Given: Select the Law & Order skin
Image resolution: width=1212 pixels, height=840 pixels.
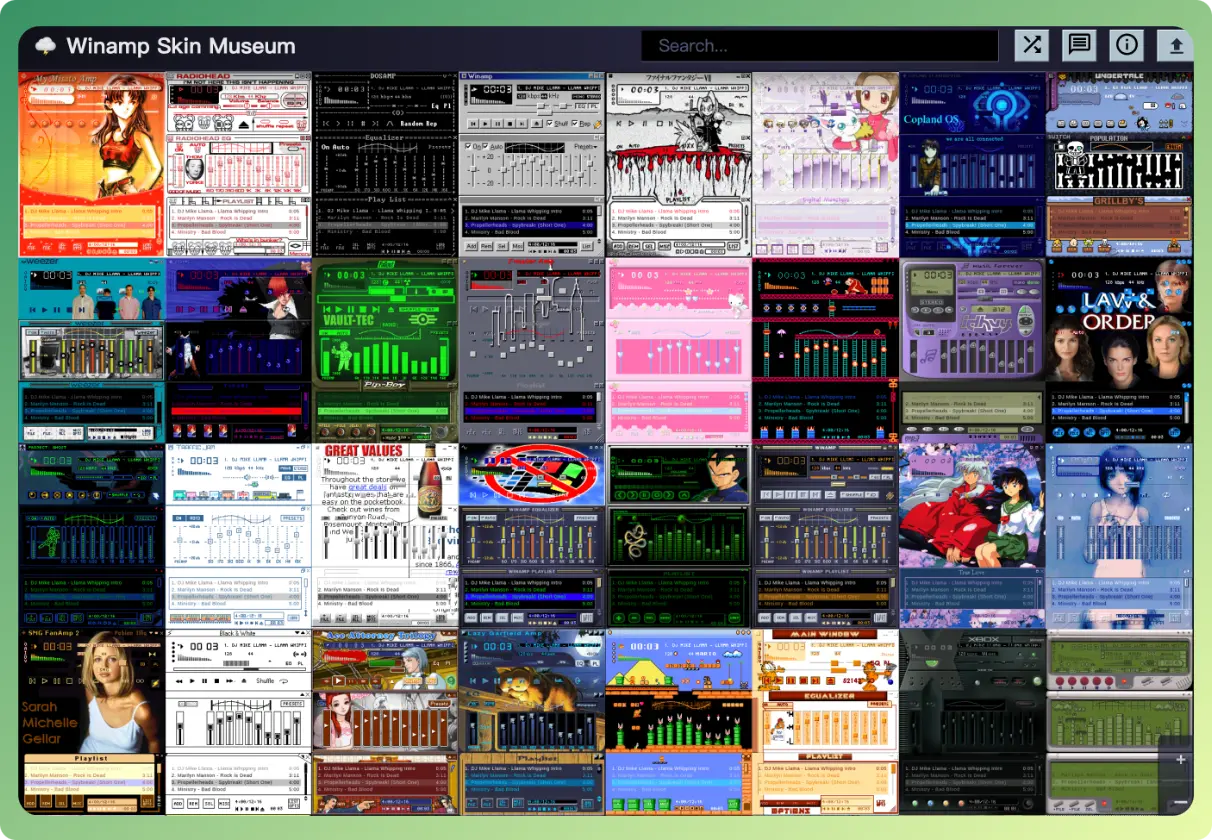Looking at the screenshot, I should point(1119,350).
